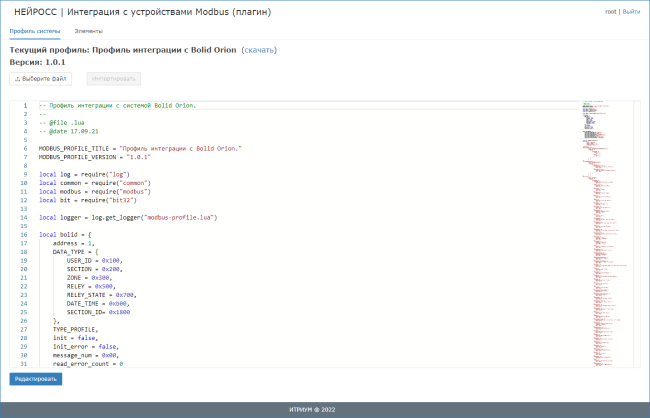Click the Выйти logout link
This screenshot has height=418, width=650.
click(631, 12)
